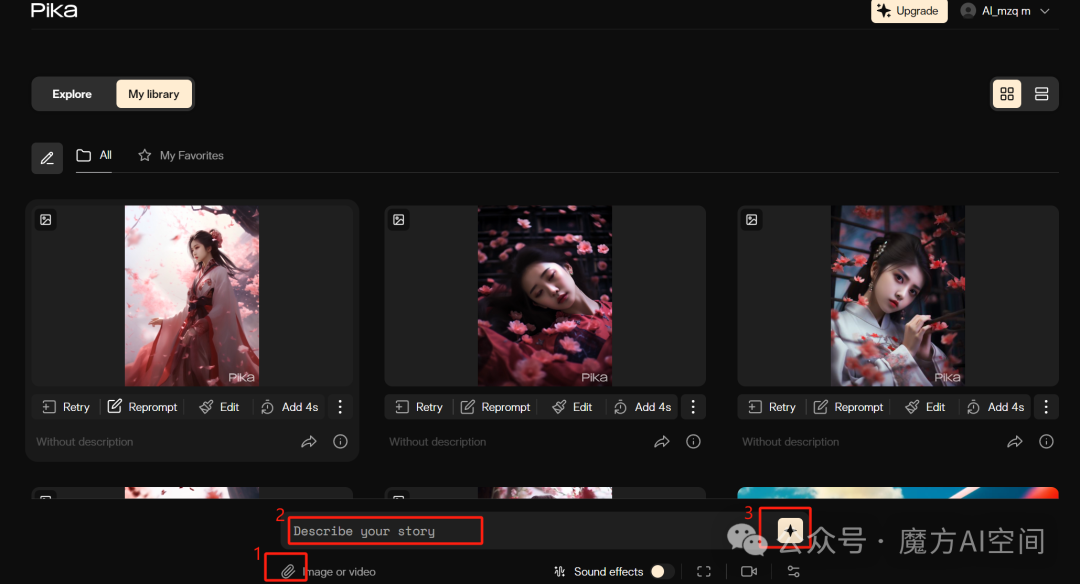This screenshot has height=584, width=1080.
Task: Switch to grid view layout
Action: pos(1007,94)
